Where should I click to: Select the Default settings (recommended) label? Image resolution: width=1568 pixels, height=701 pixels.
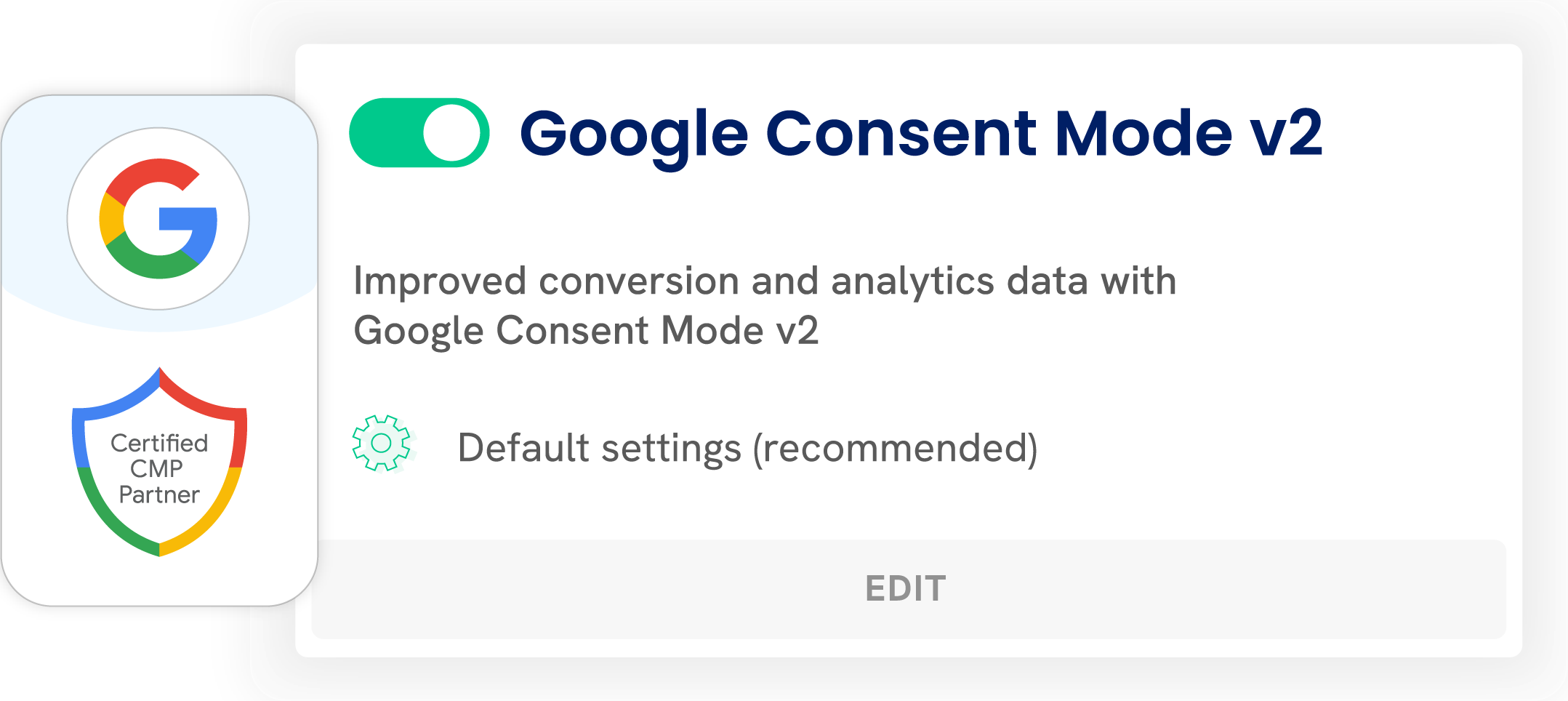pos(747,448)
